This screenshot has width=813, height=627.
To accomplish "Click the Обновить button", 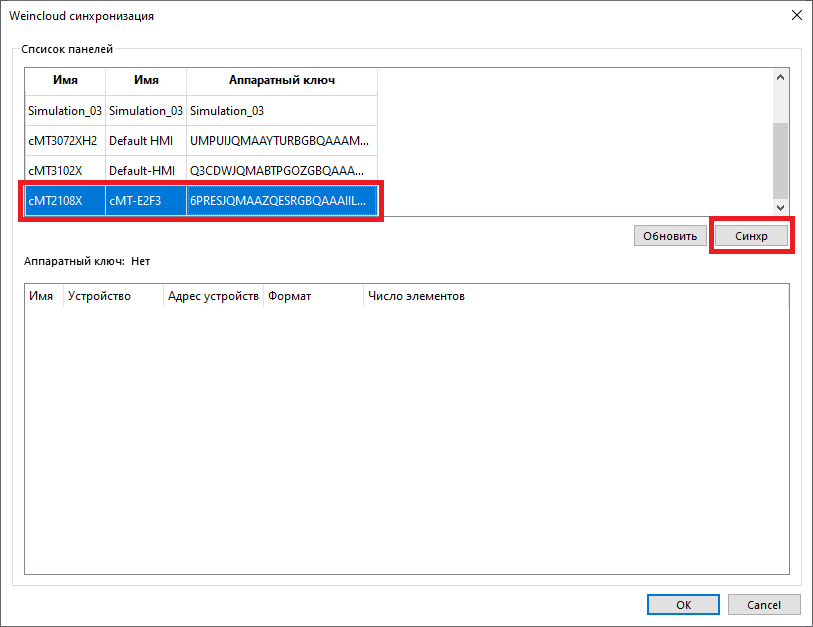I will tap(669, 237).
